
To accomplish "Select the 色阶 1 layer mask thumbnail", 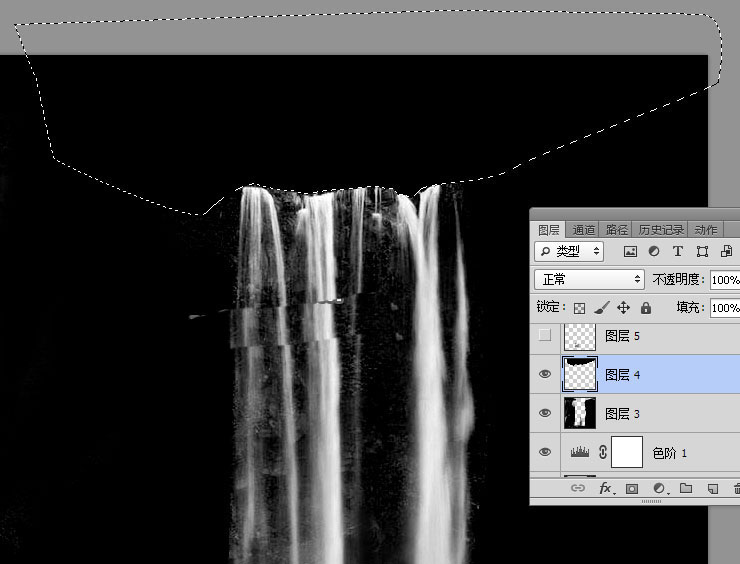I will [626, 453].
